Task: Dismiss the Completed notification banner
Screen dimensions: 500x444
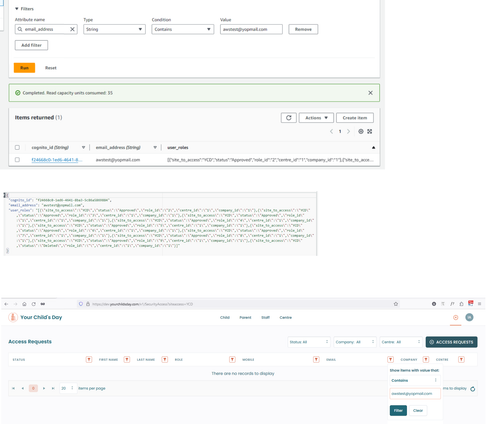Action: click(x=370, y=93)
